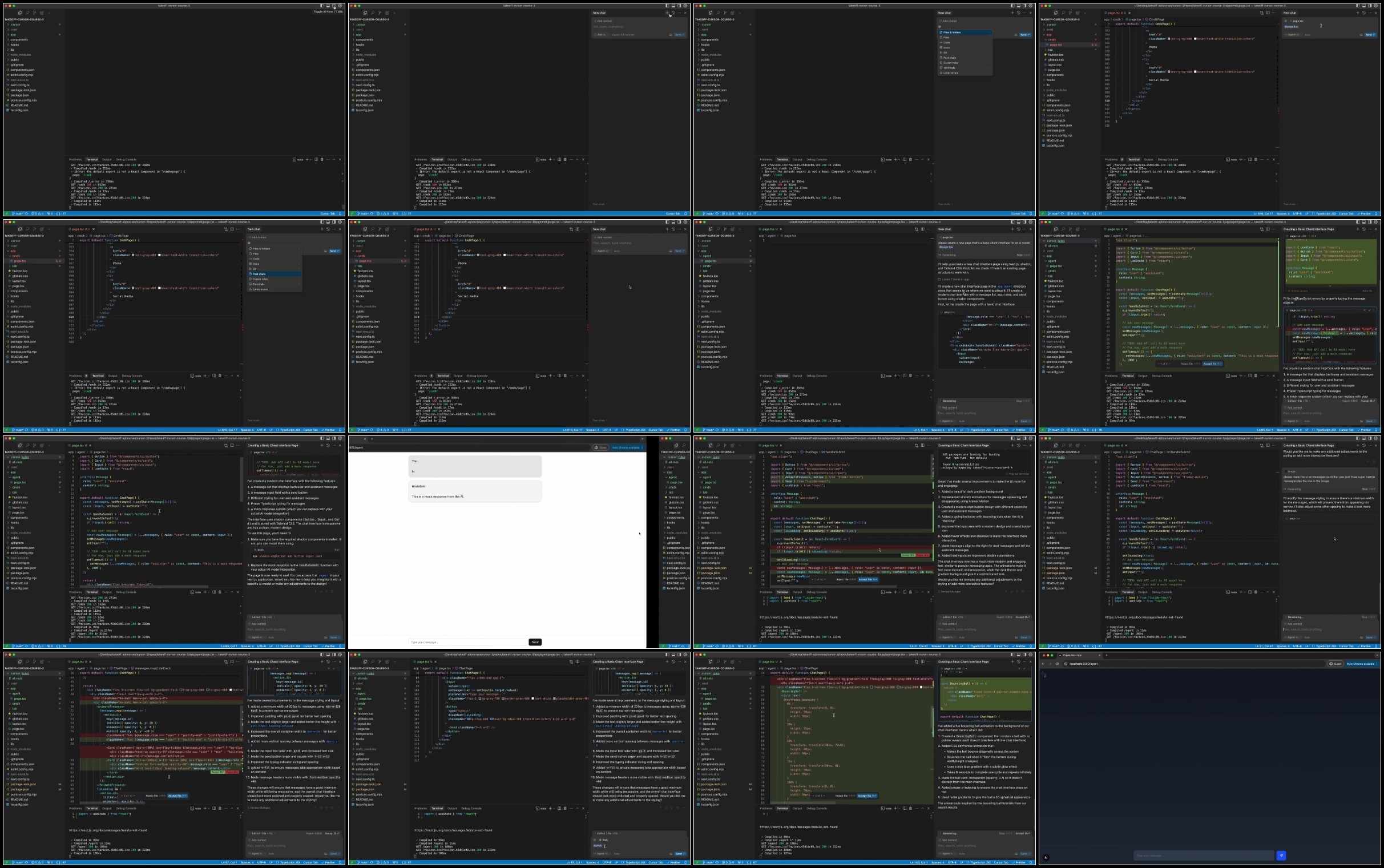Click Explorer icon in Toggle AI Pane tooltip frame
Screen dimensions: 1384x868
pyautogui.click(x=20, y=13)
